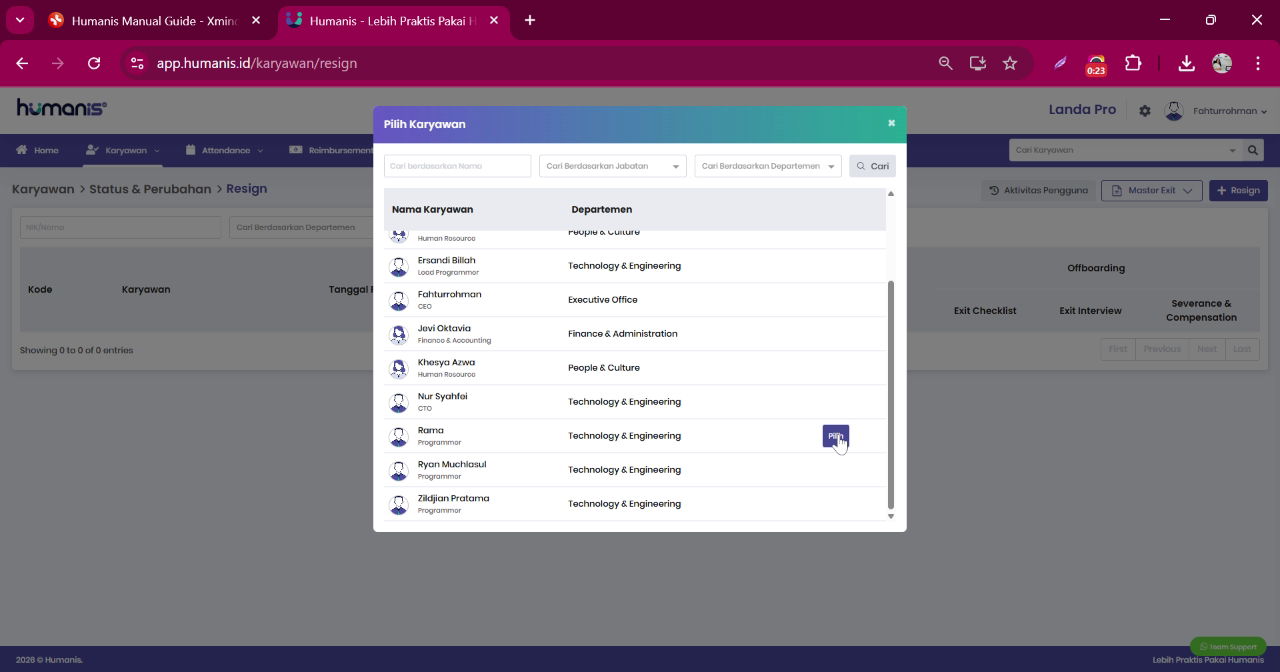Select employee name Ersandi Billah
Screen dimensions: 1280x672
[446, 260]
